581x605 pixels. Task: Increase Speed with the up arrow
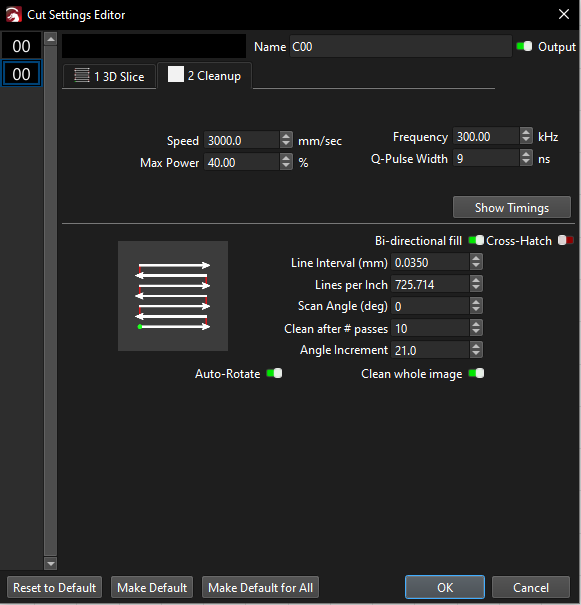tap(286, 136)
